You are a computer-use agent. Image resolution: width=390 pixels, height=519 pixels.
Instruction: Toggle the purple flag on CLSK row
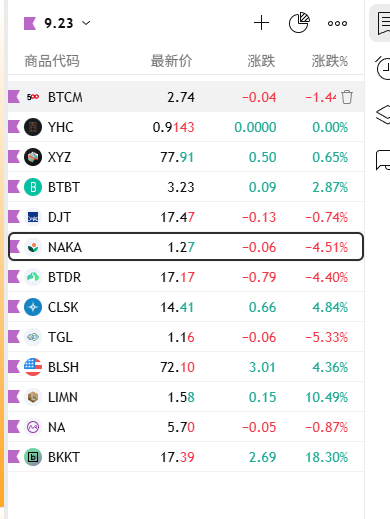[14, 307]
